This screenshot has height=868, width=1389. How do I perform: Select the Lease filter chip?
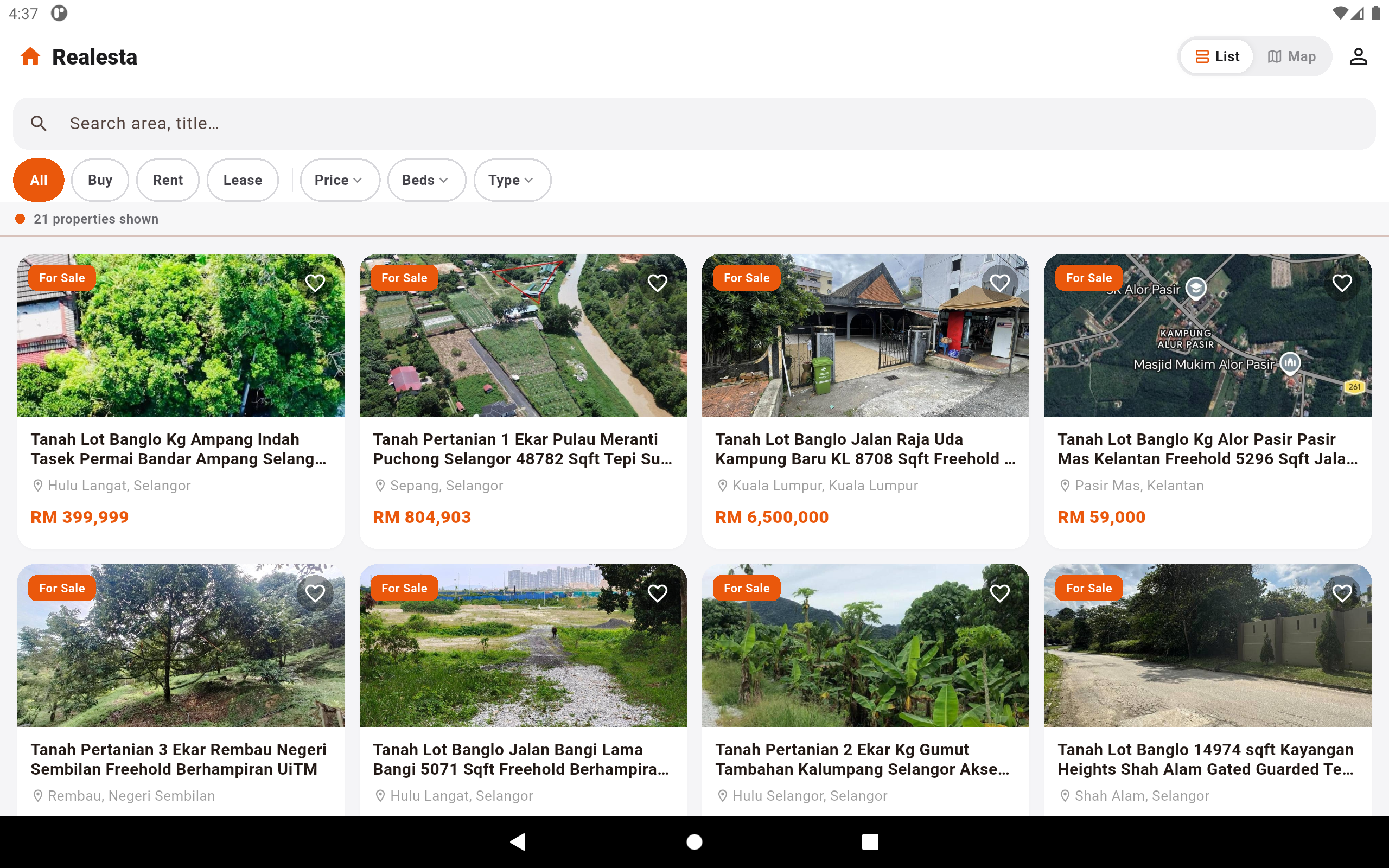click(x=242, y=180)
